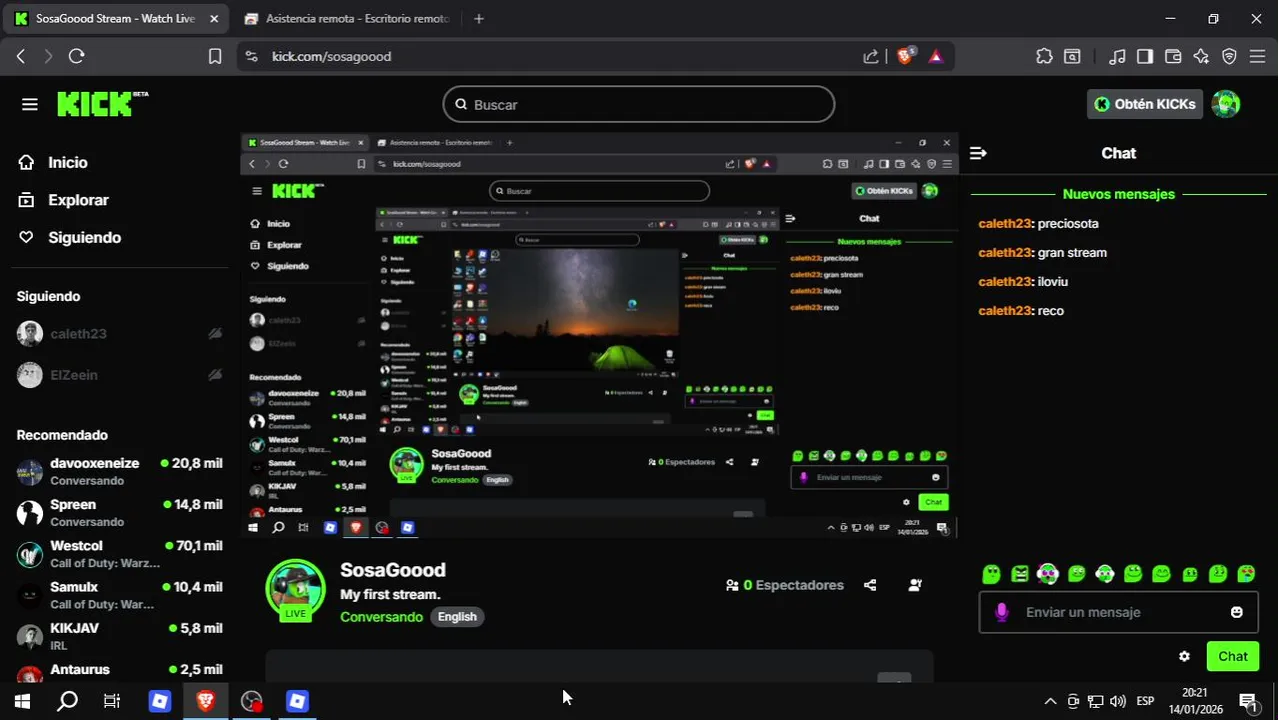The width and height of the screenshot is (1278, 720).
Task: Open recommended channel Westcol
Action: click(x=120, y=554)
